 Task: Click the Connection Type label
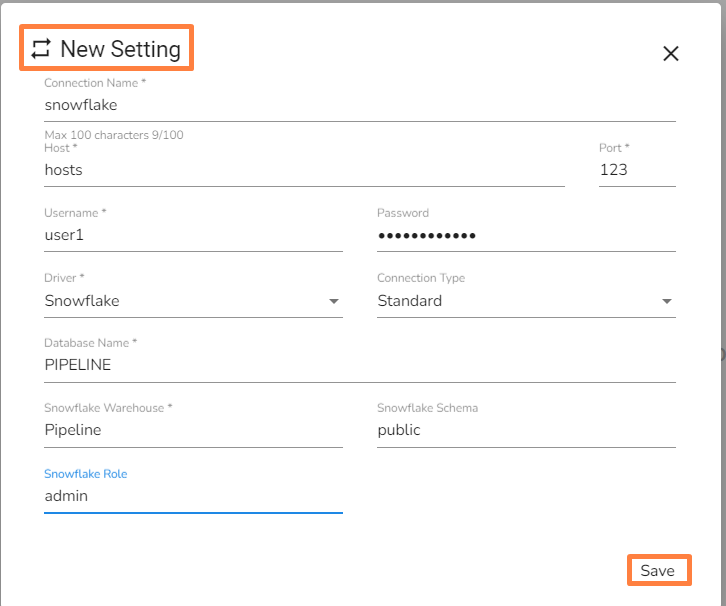pos(421,278)
